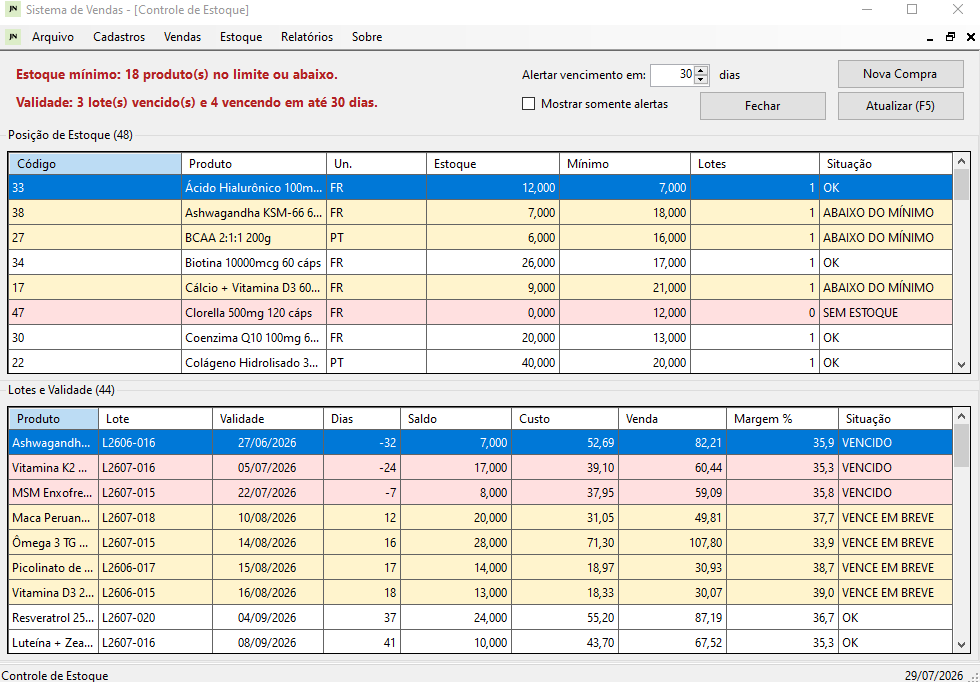Select the Clorella 500mg 120 cáps row
980x682 pixels.
tap(481, 313)
